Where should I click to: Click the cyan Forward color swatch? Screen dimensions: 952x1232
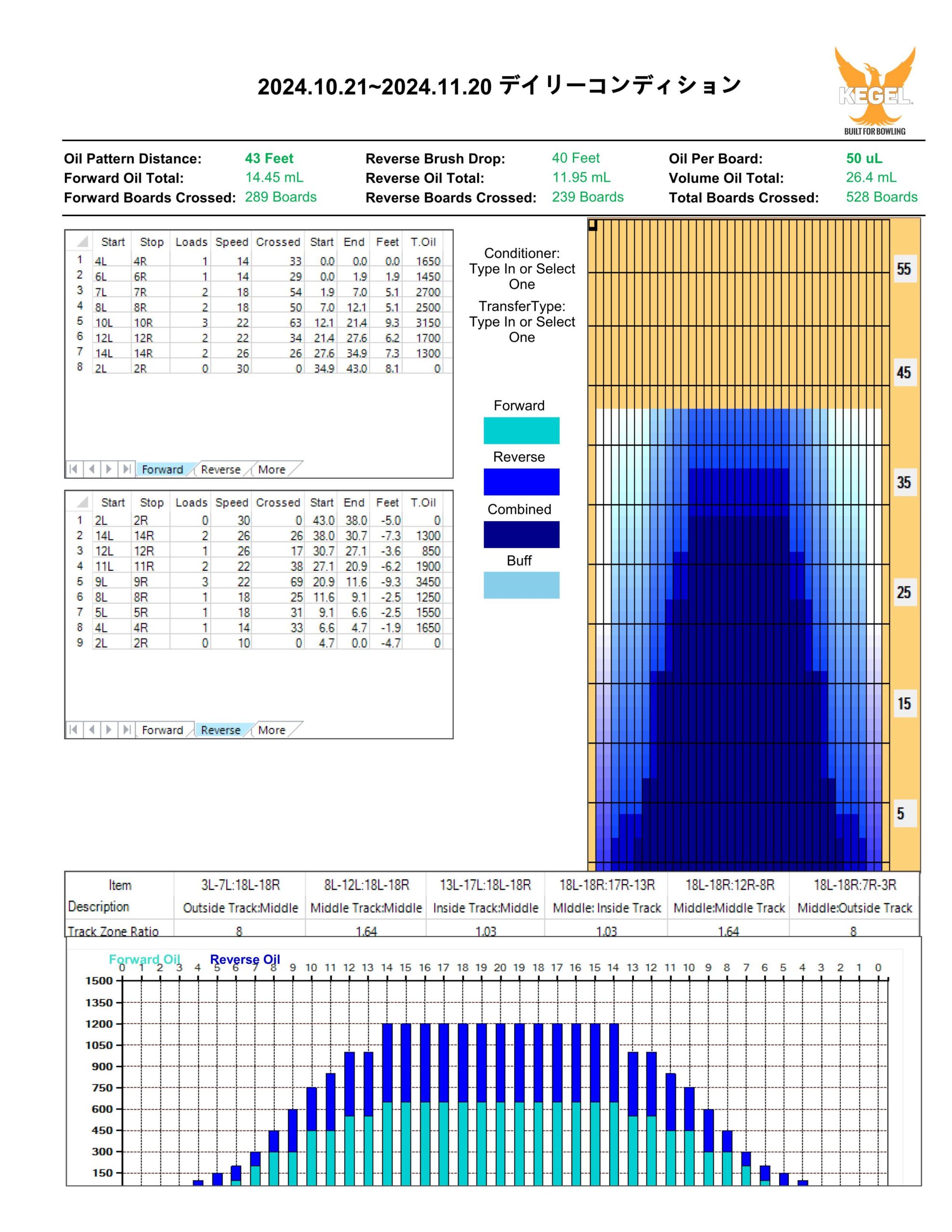pyautogui.click(x=521, y=430)
